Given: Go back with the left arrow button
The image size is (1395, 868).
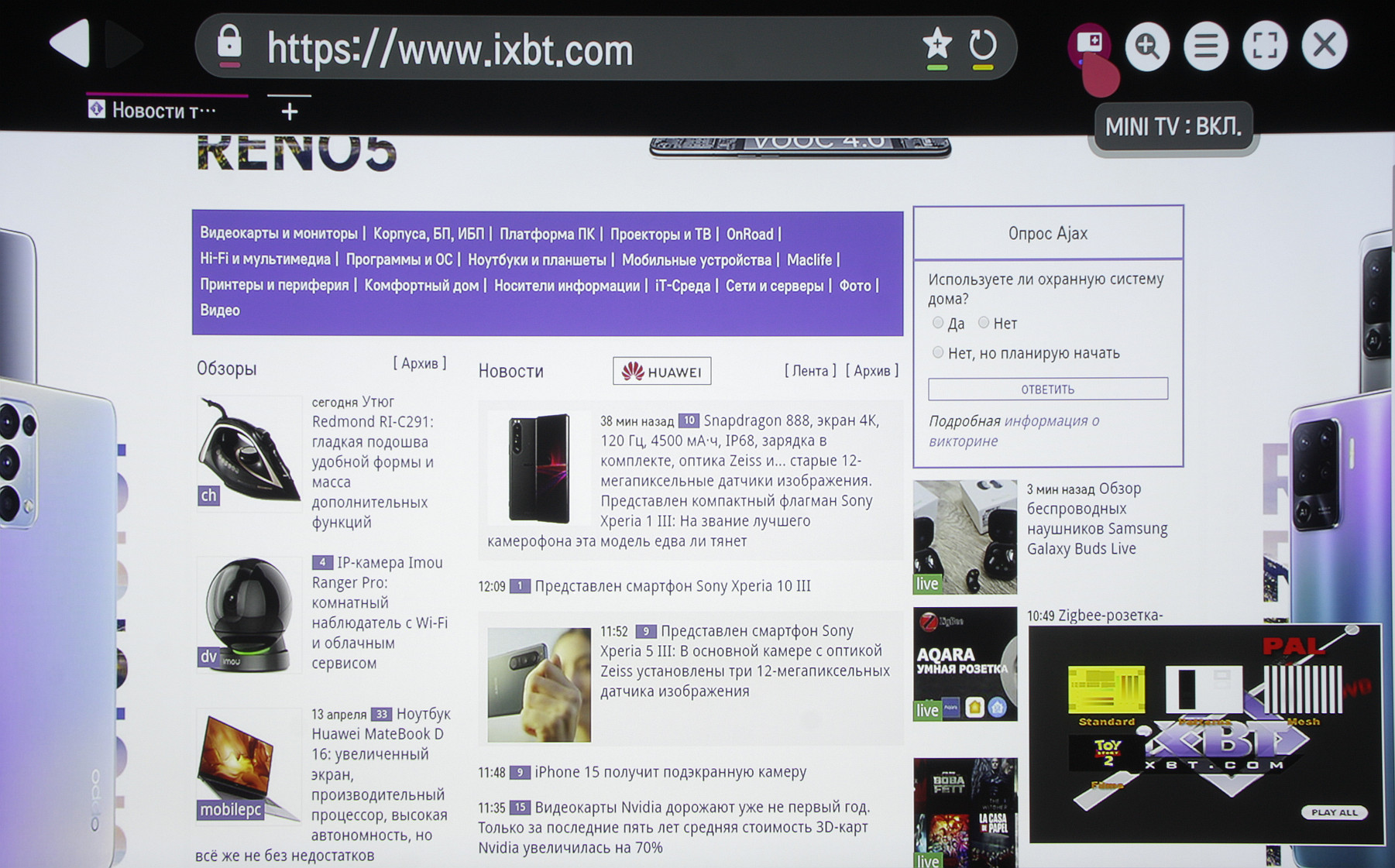Looking at the screenshot, I should [x=71, y=43].
